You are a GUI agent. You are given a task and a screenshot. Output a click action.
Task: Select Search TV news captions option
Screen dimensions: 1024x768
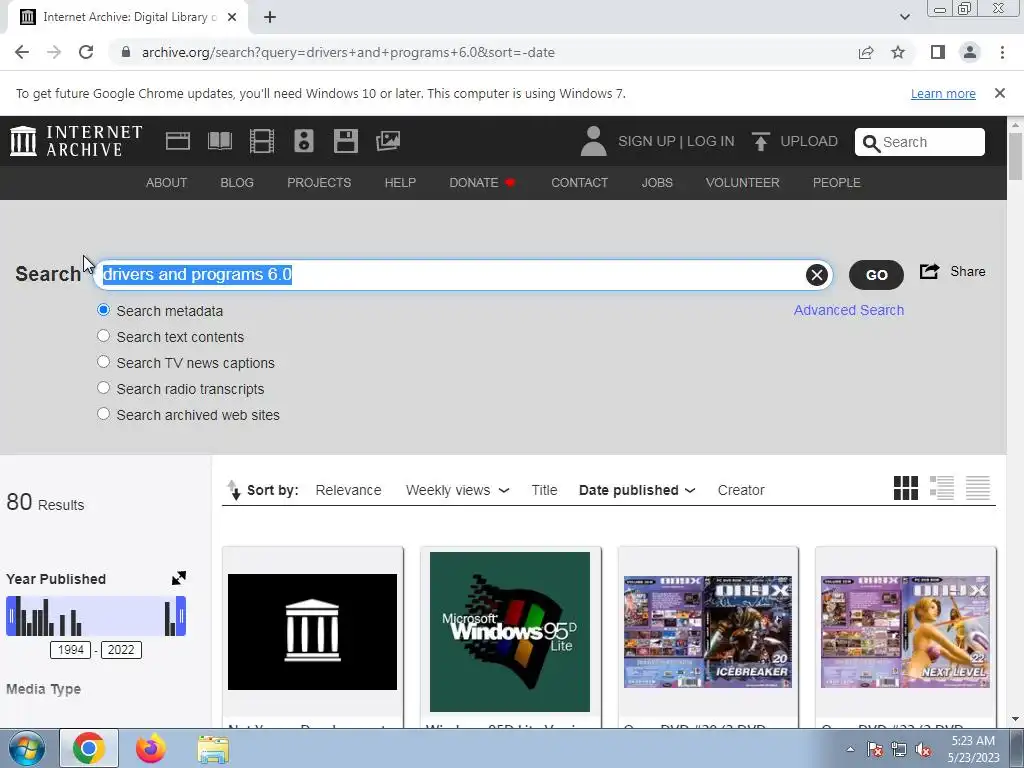click(x=103, y=362)
